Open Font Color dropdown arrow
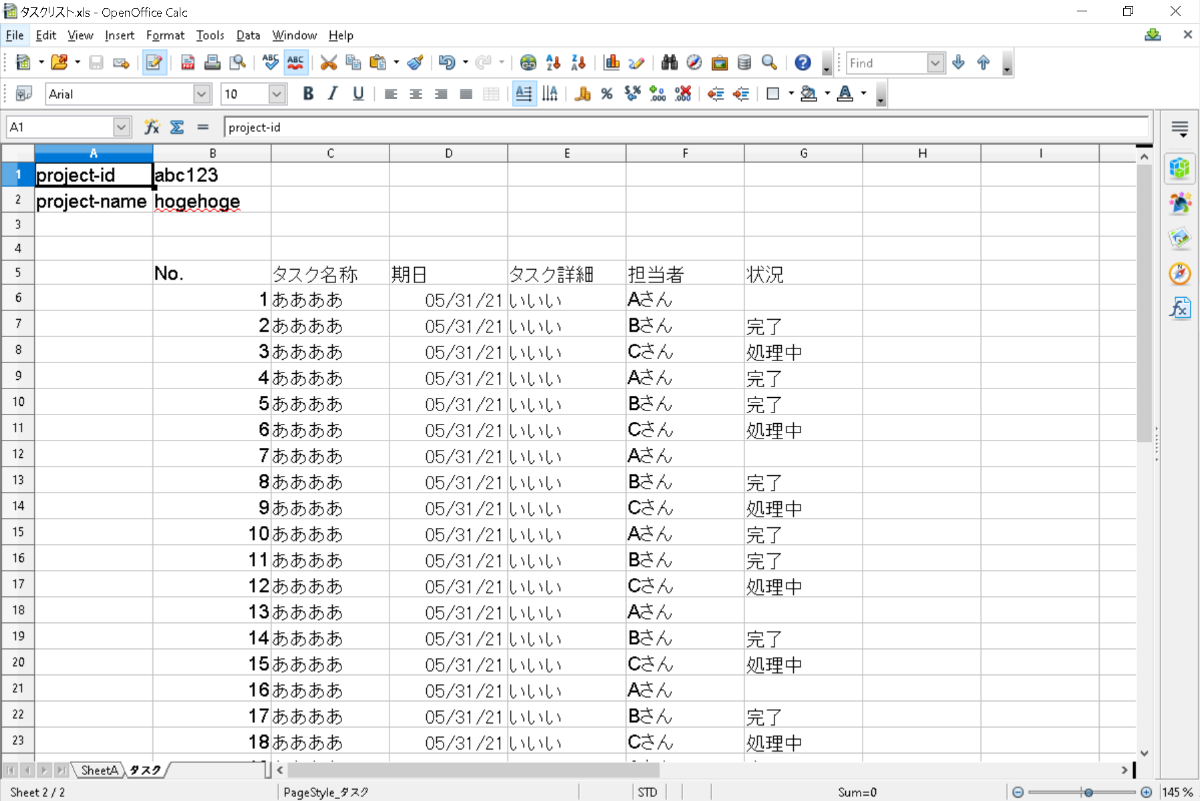Viewport: 1200px width, 801px height. point(863,94)
